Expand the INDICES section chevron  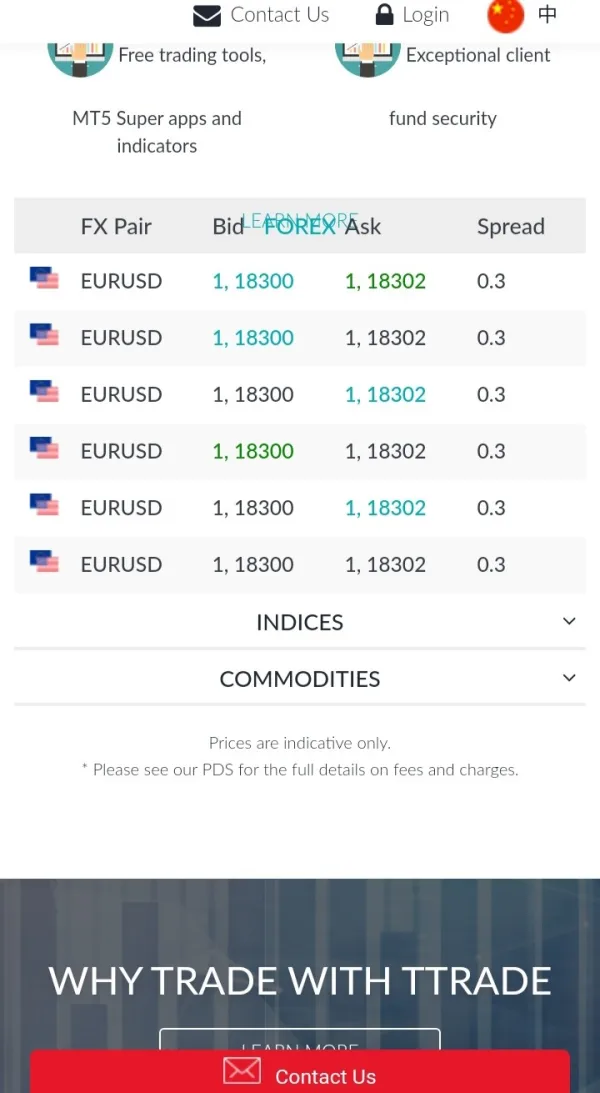pos(569,621)
